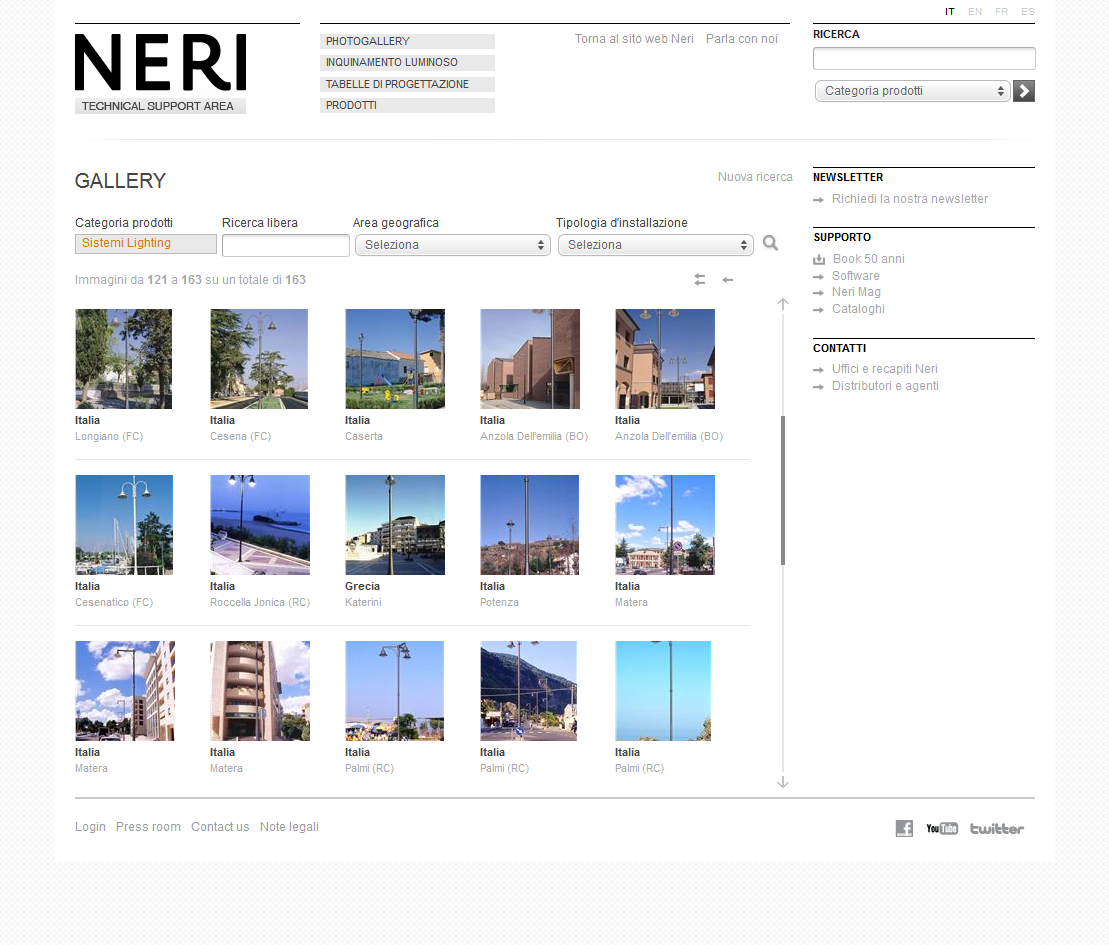Screen dimensions: 1109x945
Task: Click the Login footer link
Action: 91,827
